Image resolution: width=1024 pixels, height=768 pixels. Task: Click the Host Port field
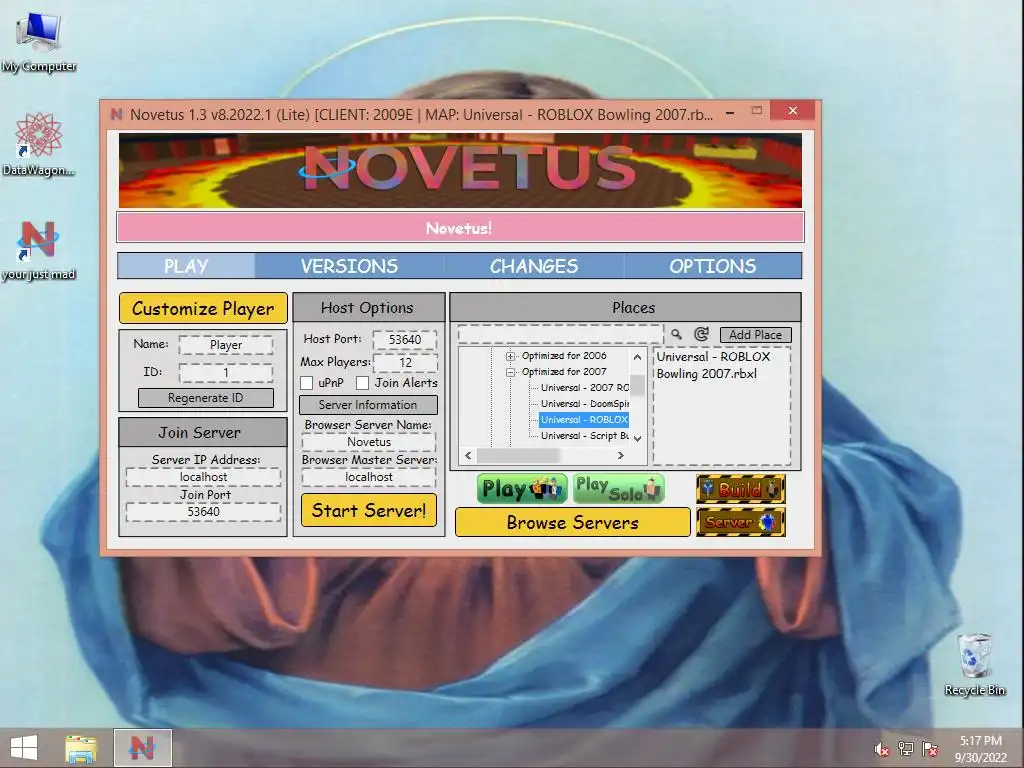pos(405,340)
